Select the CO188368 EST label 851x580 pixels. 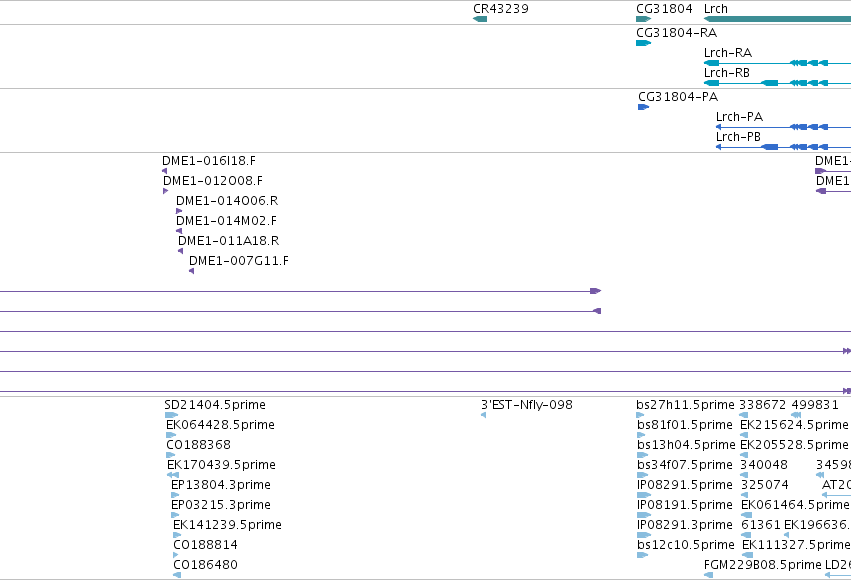point(199,445)
